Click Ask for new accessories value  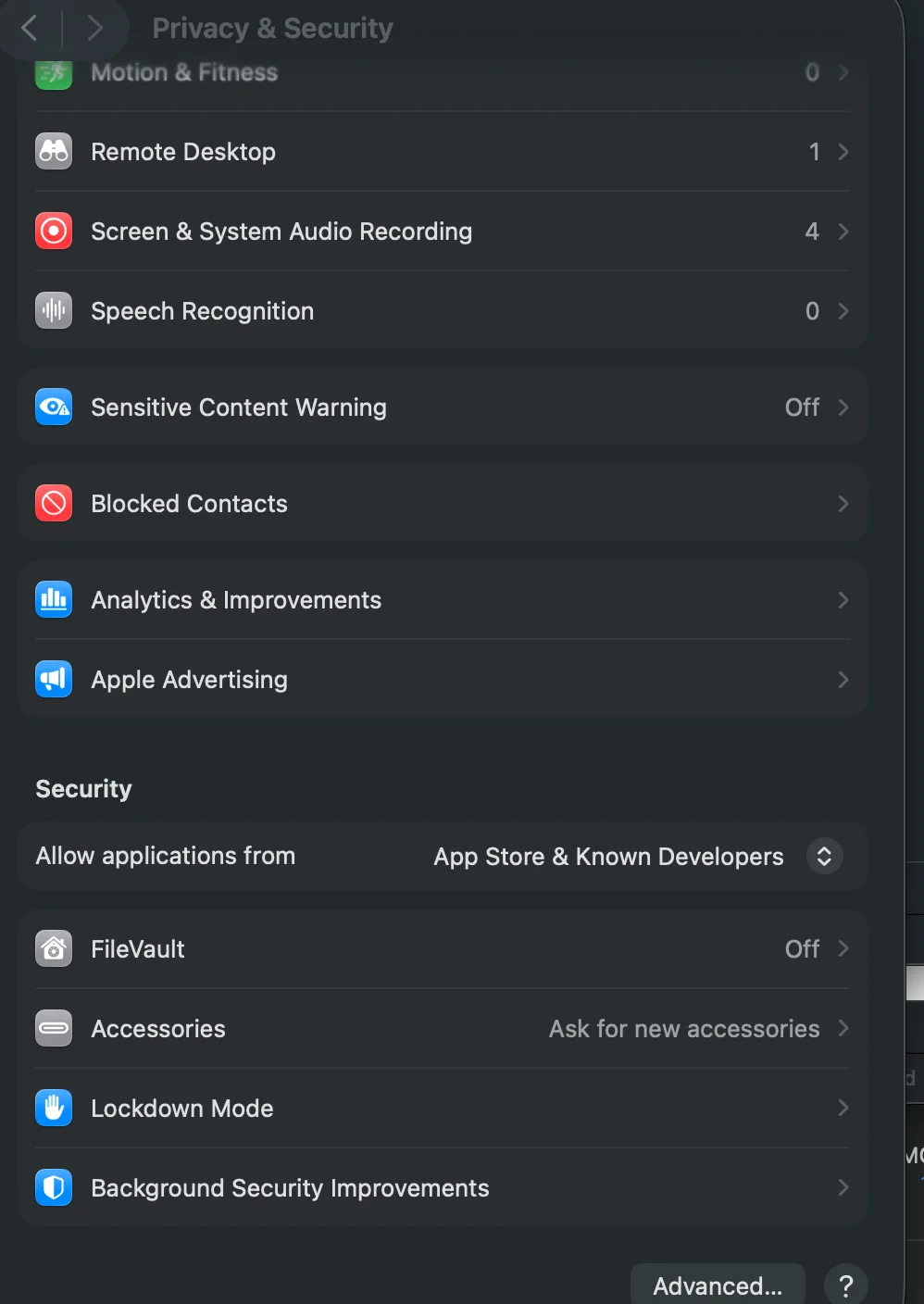(684, 1029)
